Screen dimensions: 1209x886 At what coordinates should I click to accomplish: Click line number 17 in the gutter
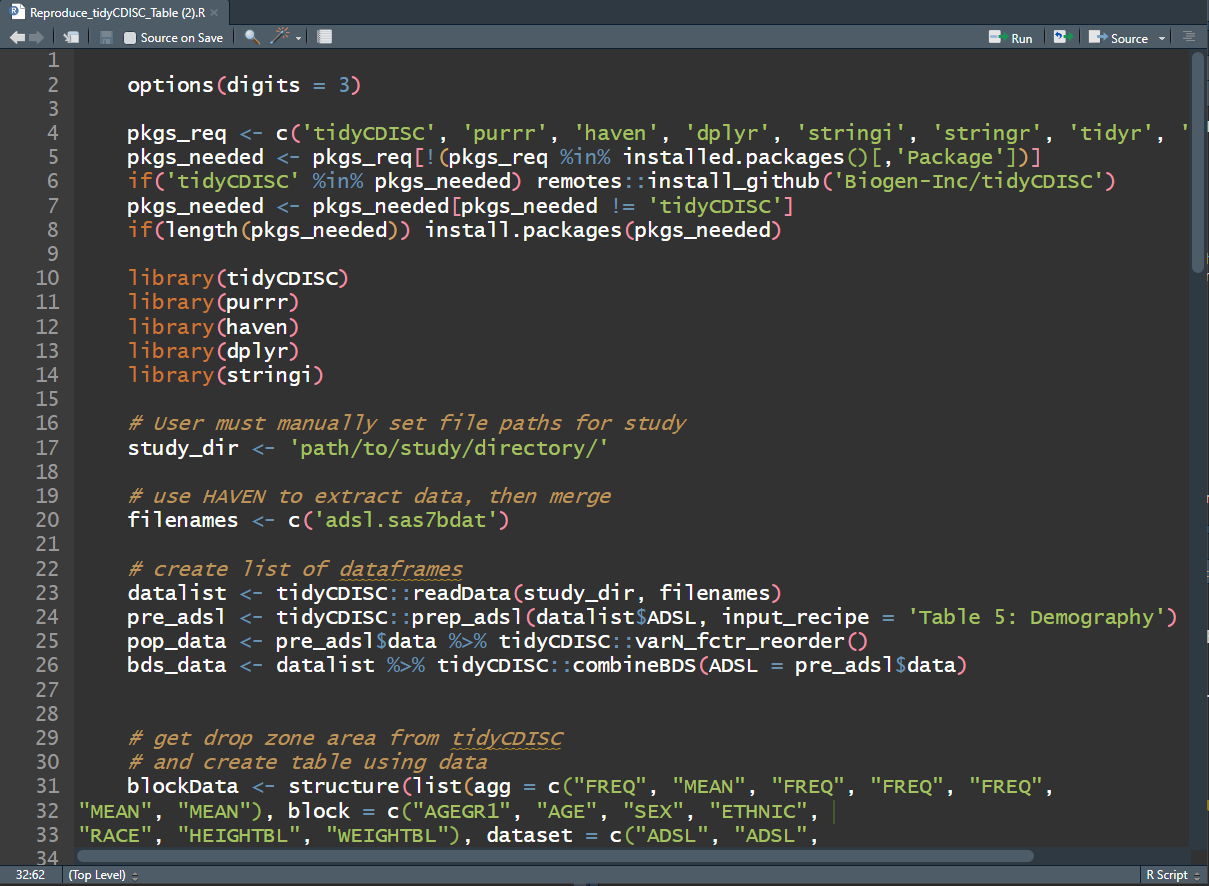click(x=47, y=448)
